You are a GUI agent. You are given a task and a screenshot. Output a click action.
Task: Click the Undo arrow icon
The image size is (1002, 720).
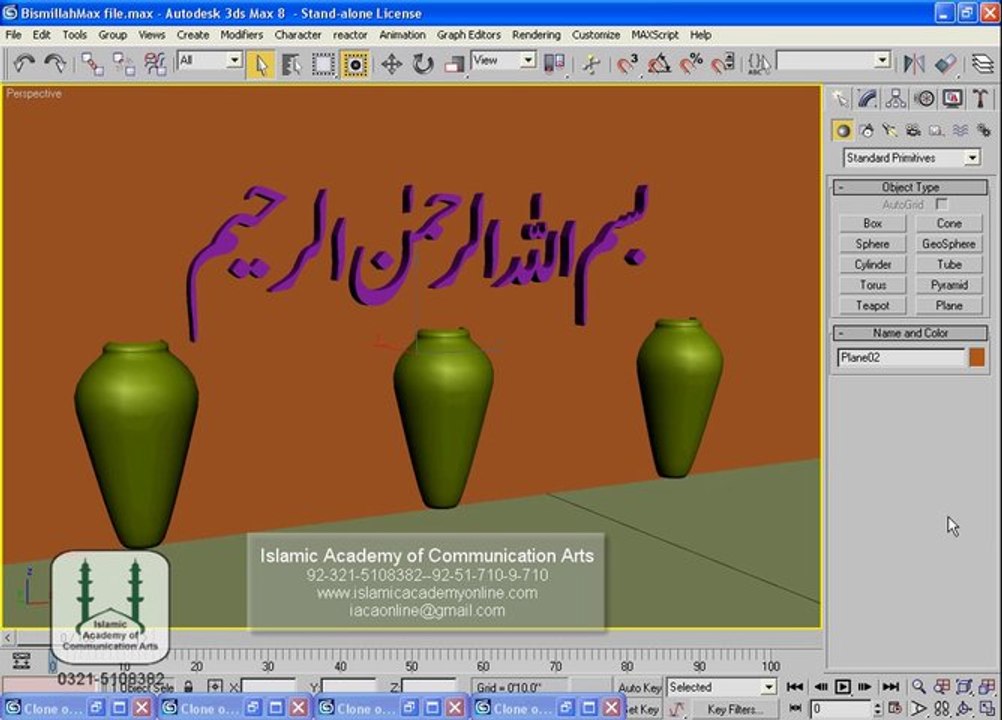(24, 63)
